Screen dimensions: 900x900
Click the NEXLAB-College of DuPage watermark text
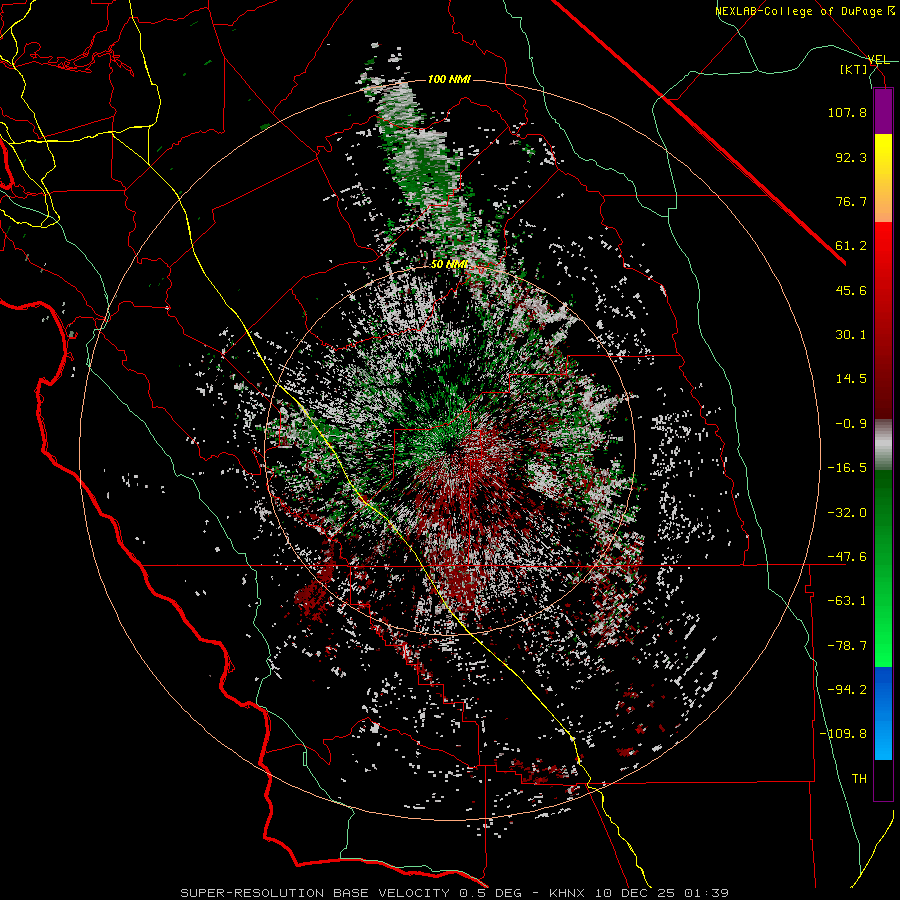pyautogui.click(x=805, y=11)
